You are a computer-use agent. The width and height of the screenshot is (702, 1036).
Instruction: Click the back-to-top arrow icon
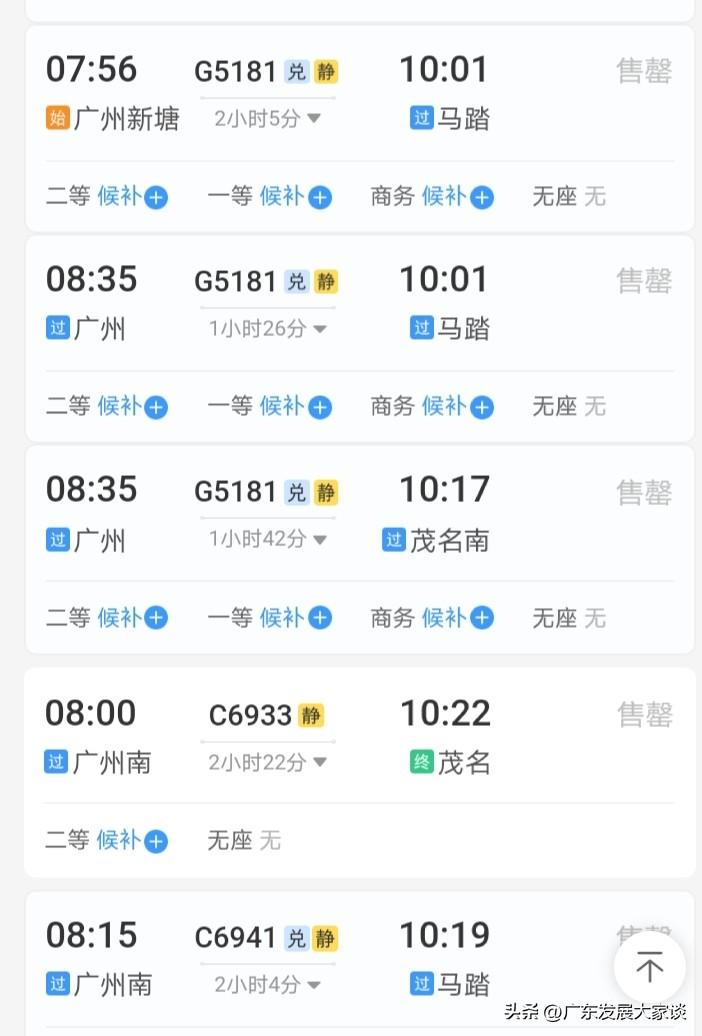click(649, 967)
